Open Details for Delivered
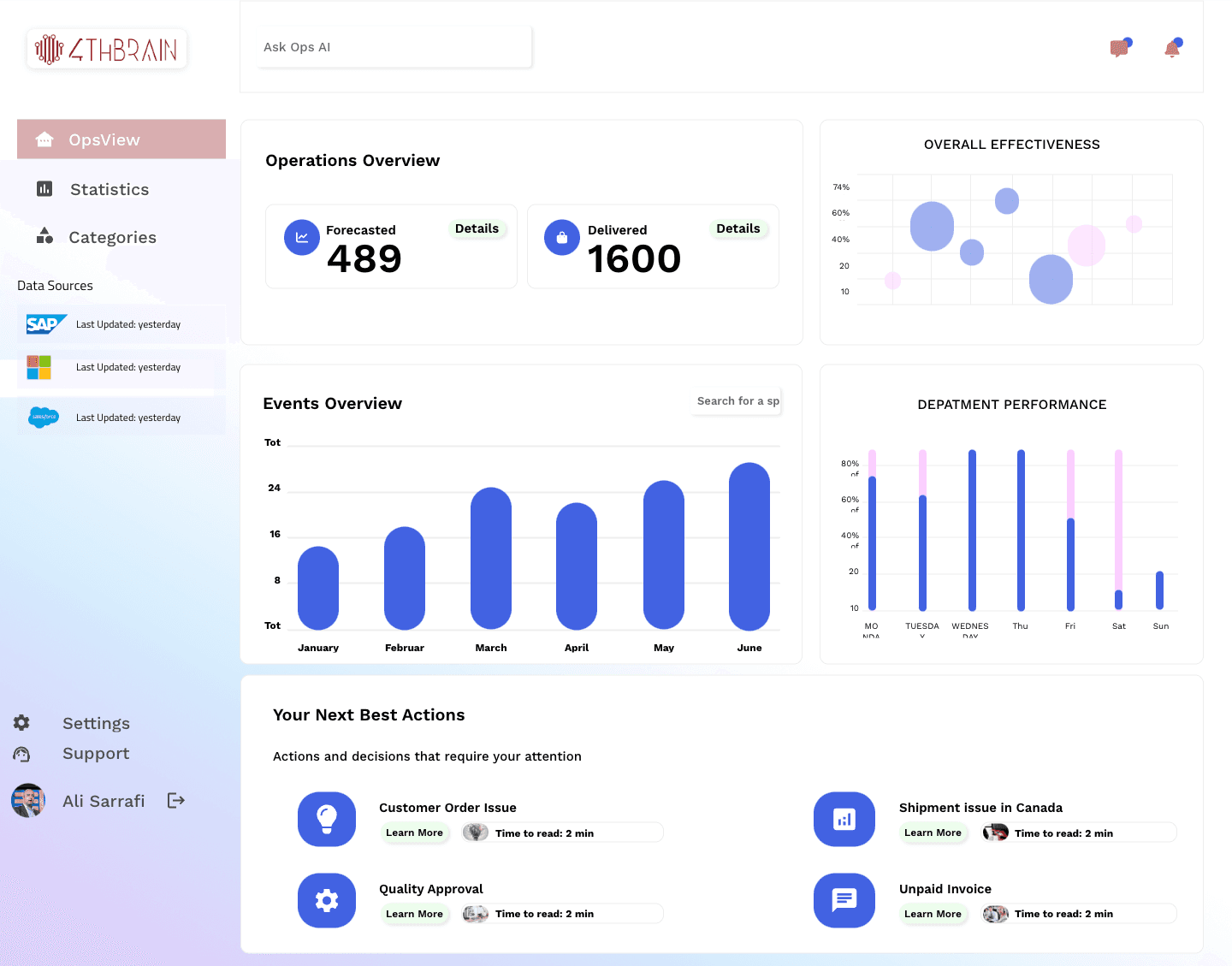The width and height of the screenshot is (1232, 966). pos(737,228)
